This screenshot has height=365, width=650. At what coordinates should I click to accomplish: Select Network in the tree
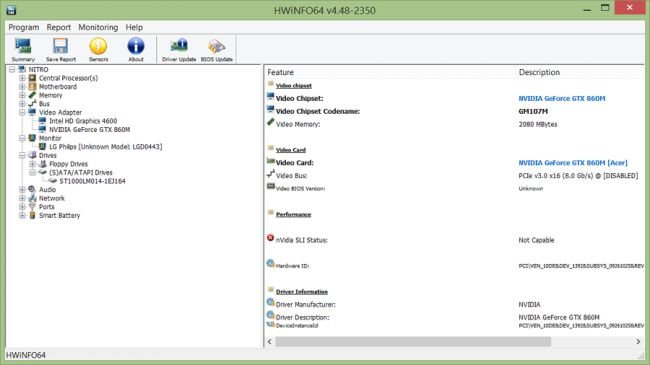[x=51, y=198]
